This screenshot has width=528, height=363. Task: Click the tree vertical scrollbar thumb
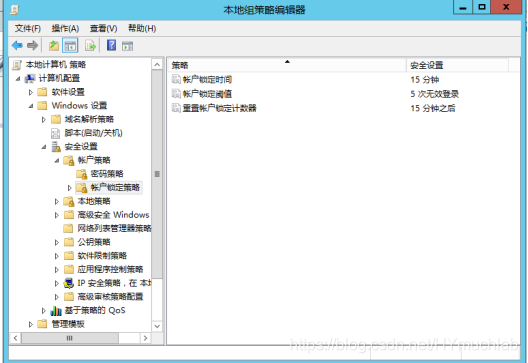[x=157, y=174]
